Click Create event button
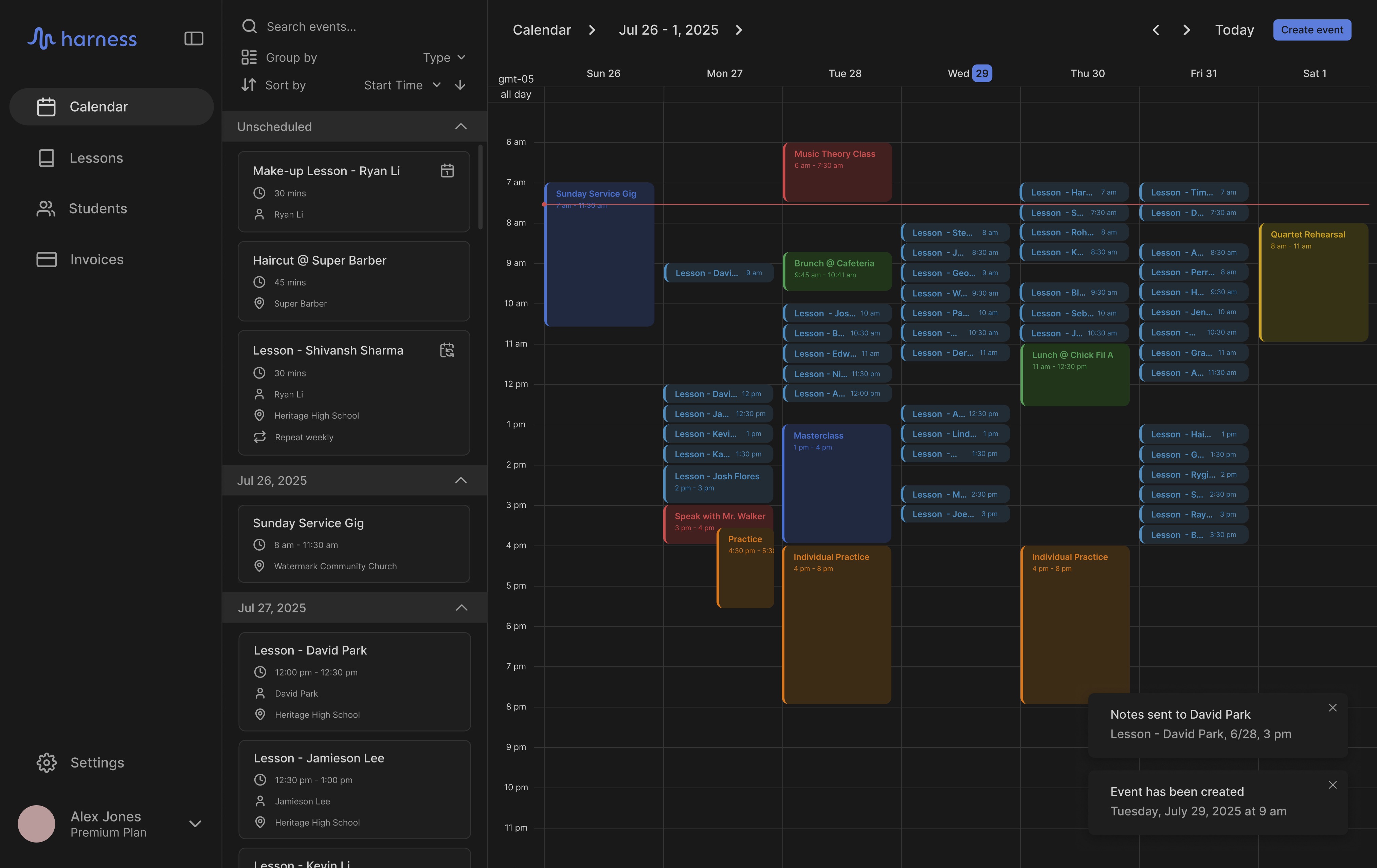Viewport: 1377px width, 868px height. pyautogui.click(x=1312, y=30)
